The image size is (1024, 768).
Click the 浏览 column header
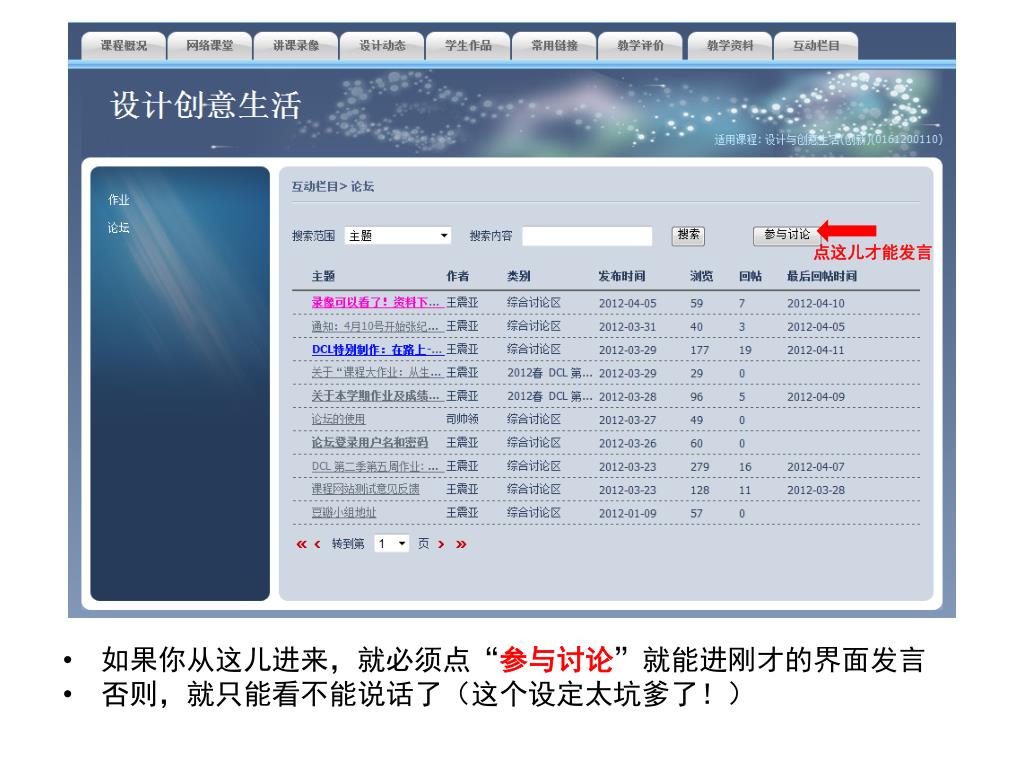coord(701,276)
